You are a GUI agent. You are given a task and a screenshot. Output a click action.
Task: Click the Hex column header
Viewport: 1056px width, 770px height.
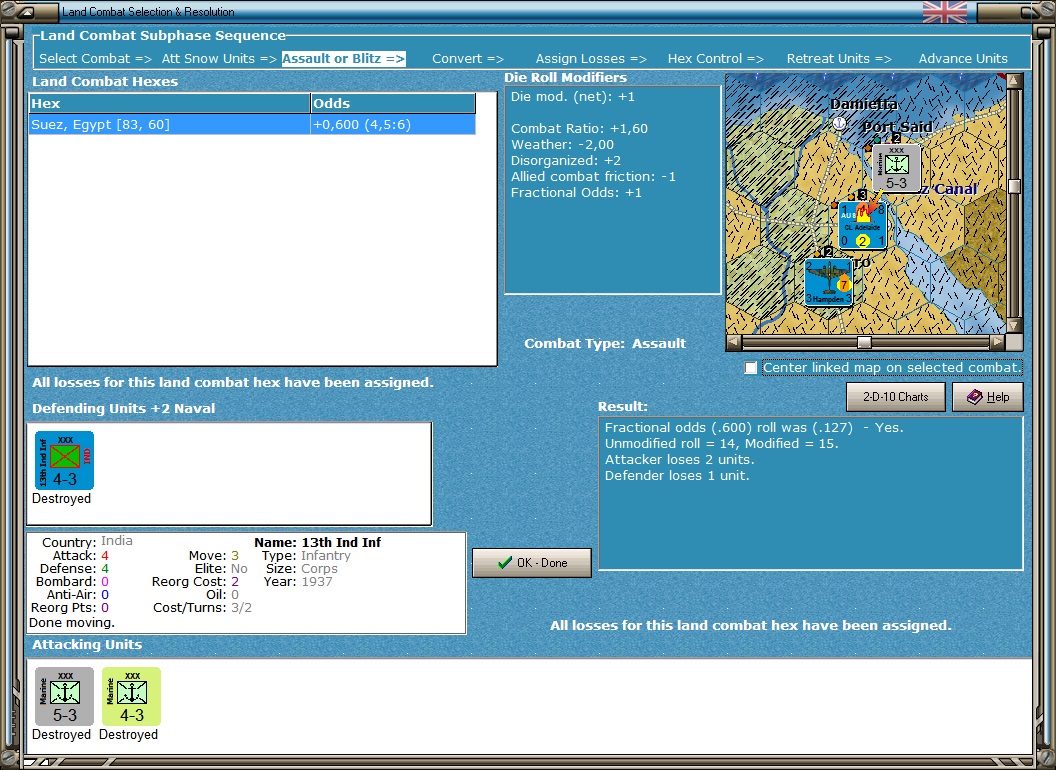[x=169, y=103]
